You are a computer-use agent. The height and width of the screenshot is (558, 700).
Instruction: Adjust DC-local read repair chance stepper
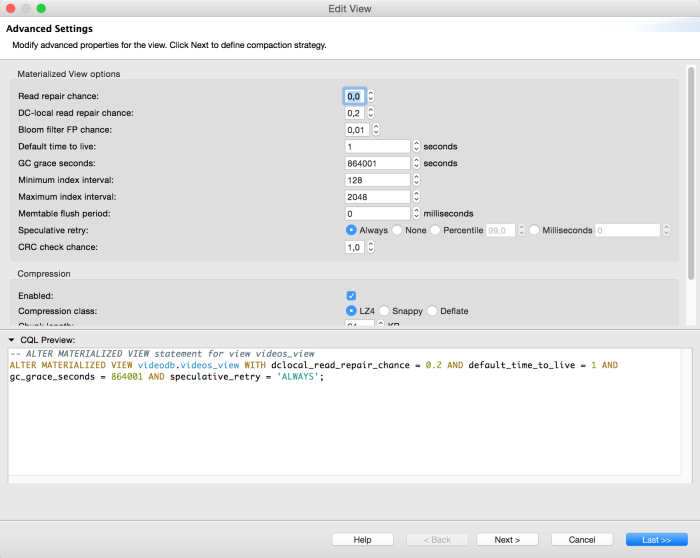(371, 113)
